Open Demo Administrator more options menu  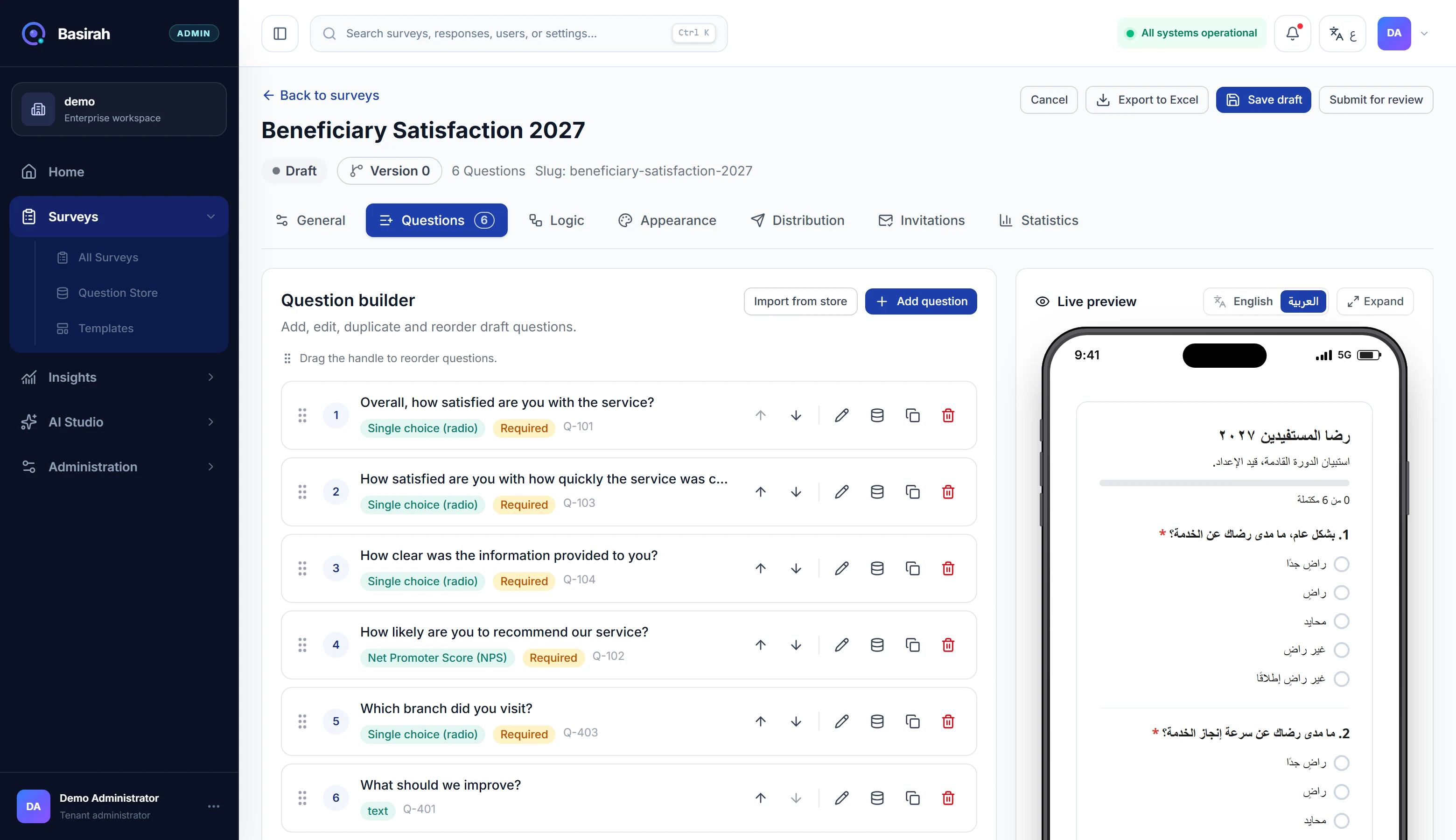[x=213, y=806]
